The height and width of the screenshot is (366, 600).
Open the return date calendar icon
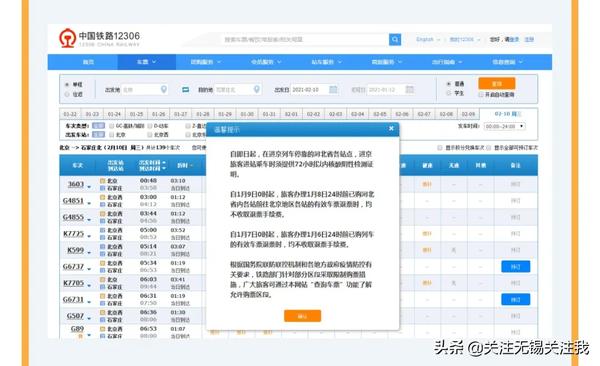tap(409, 89)
